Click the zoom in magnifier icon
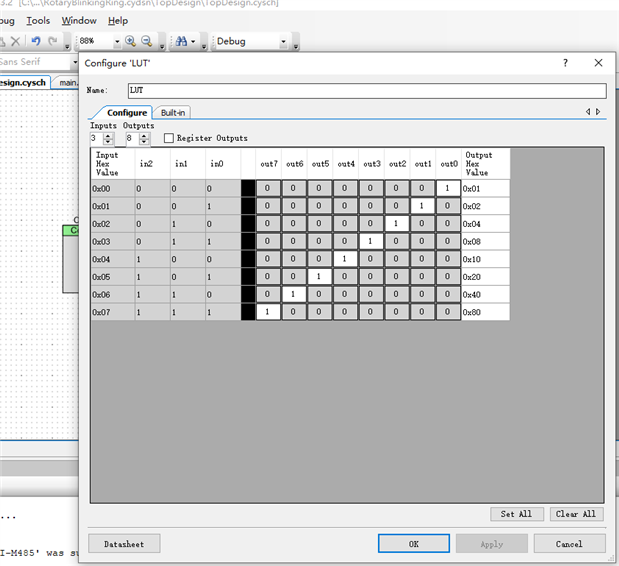The height and width of the screenshot is (566, 619). tap(131, 41)
